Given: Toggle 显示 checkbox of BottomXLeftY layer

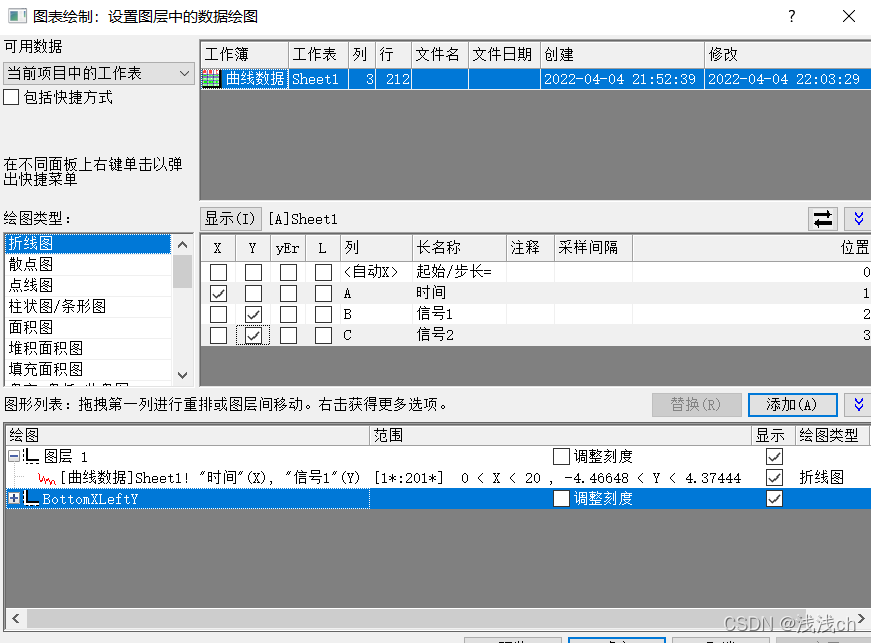Looking at the screenshot, I should click(774, 499).
